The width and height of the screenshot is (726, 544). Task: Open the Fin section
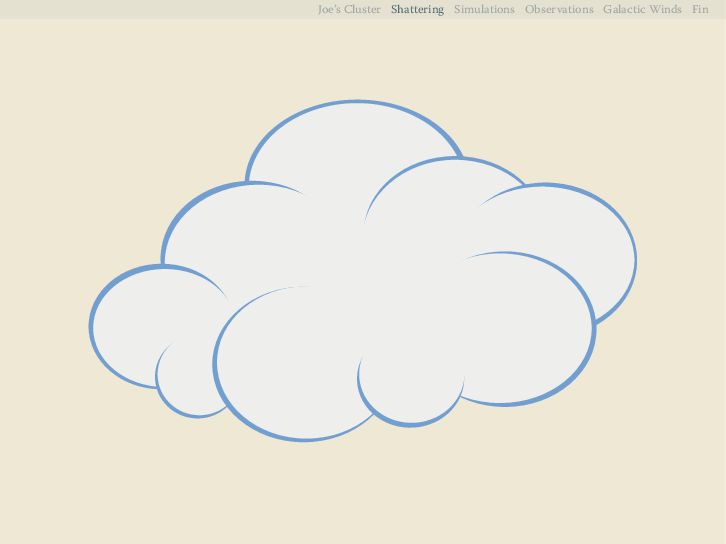(x=700, y=9)
